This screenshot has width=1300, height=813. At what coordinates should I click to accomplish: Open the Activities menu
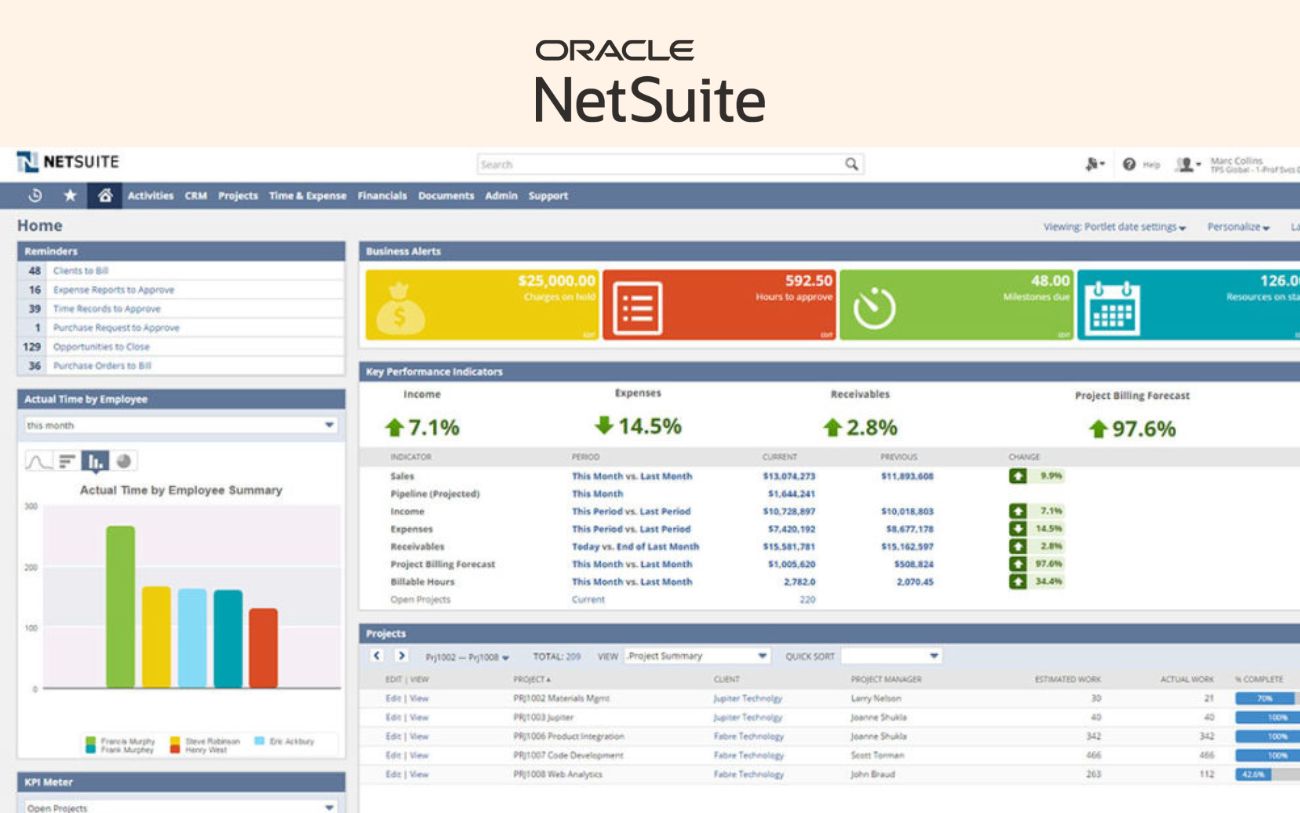[x=150, y=196]
